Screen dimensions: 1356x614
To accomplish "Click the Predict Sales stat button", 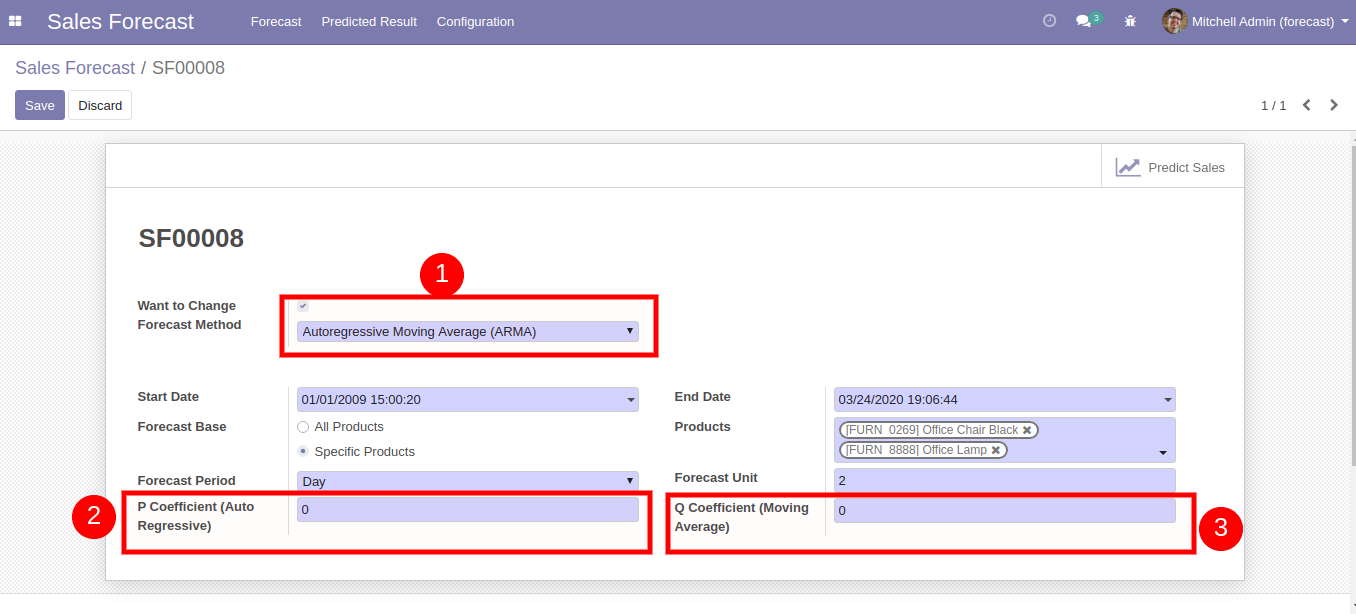I will [x=1172, y=167].
